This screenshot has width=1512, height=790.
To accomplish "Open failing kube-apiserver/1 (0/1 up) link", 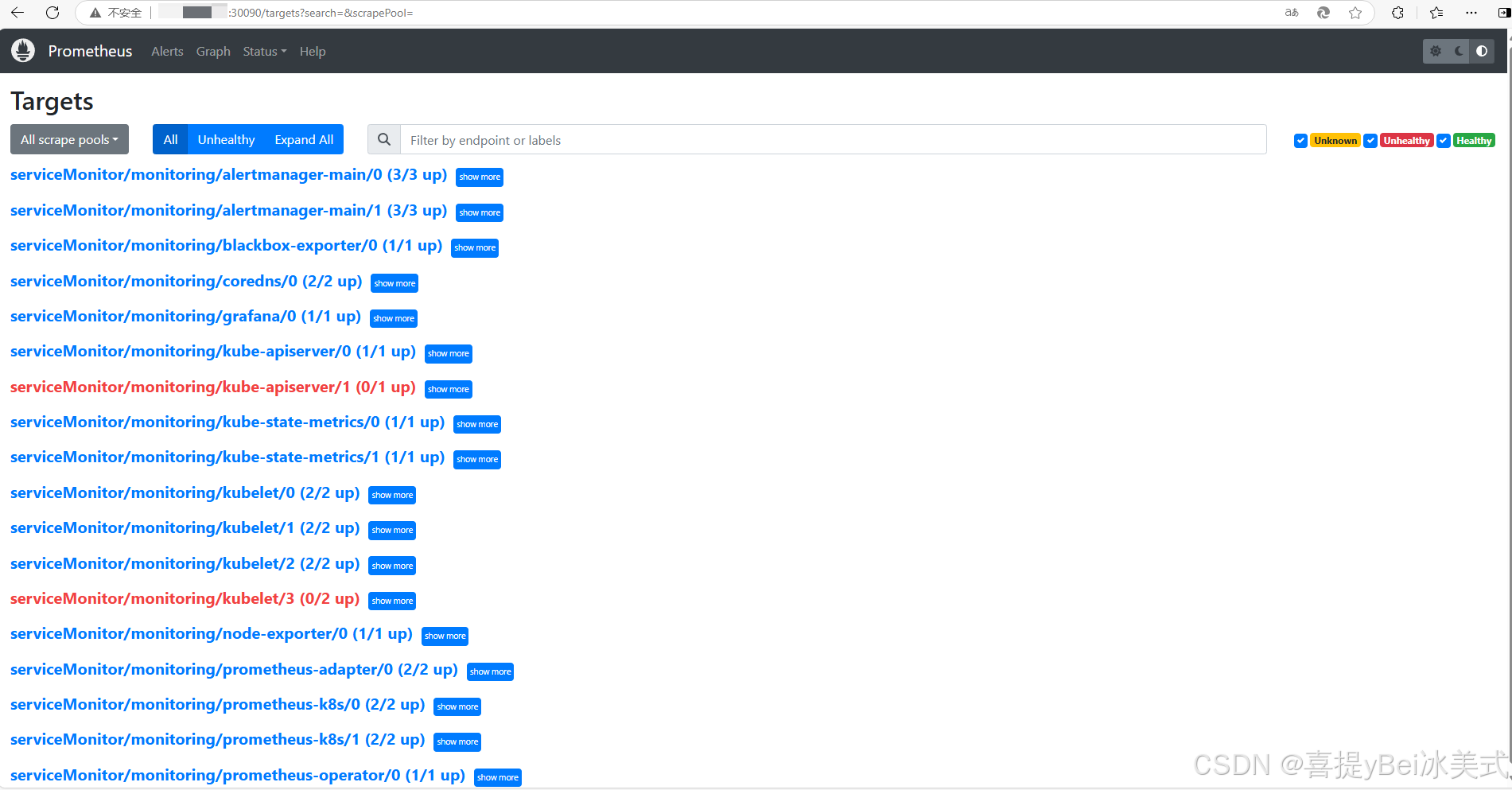I will (x=213, y=387).
